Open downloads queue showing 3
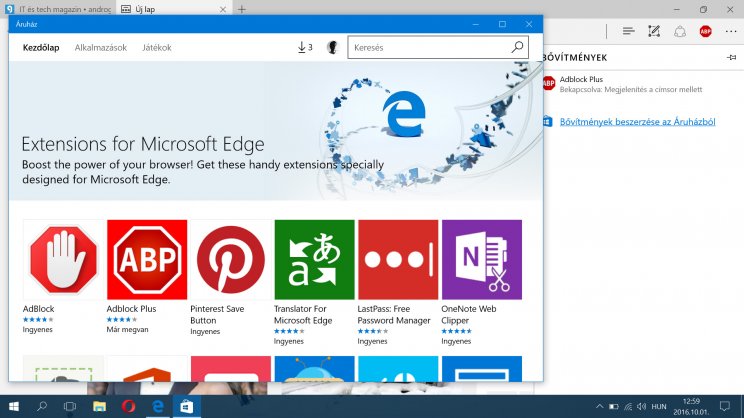The height and width of the screenshot is (418, 744). pos(305,47)
